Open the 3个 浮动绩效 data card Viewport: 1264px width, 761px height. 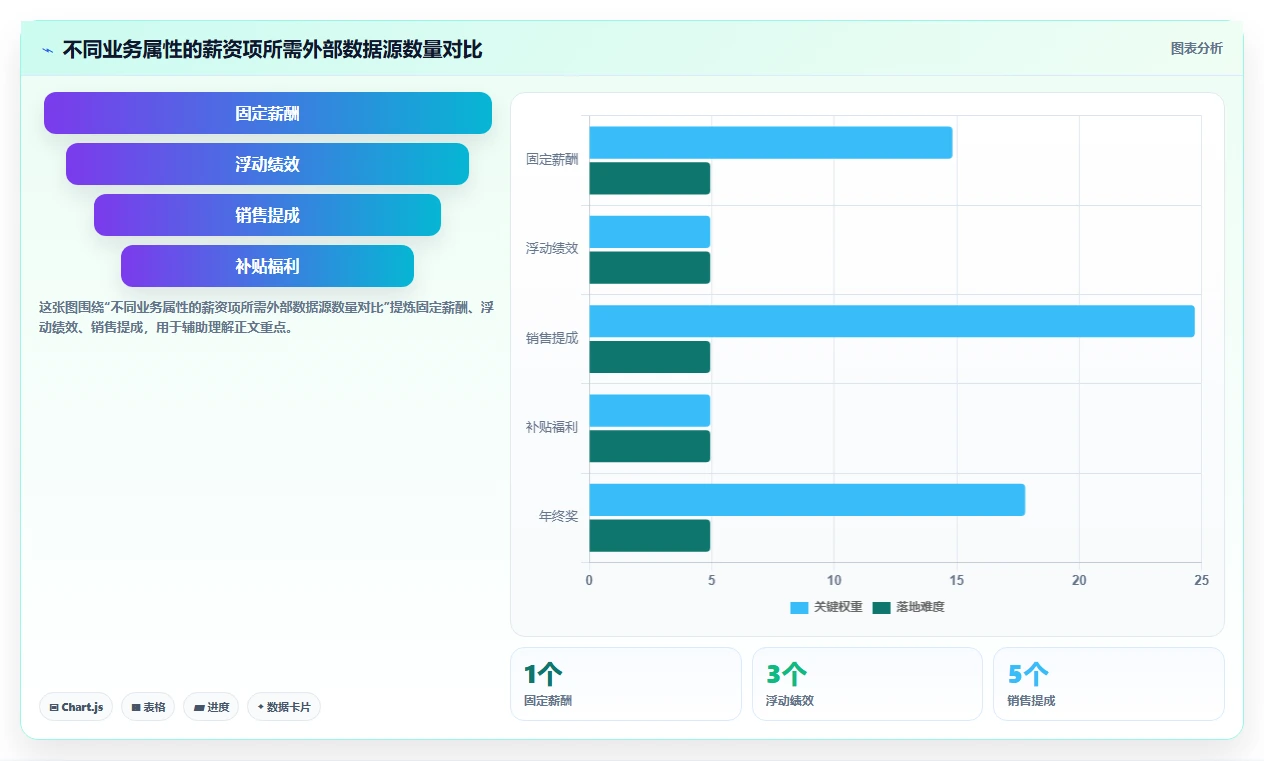point(867,684)
